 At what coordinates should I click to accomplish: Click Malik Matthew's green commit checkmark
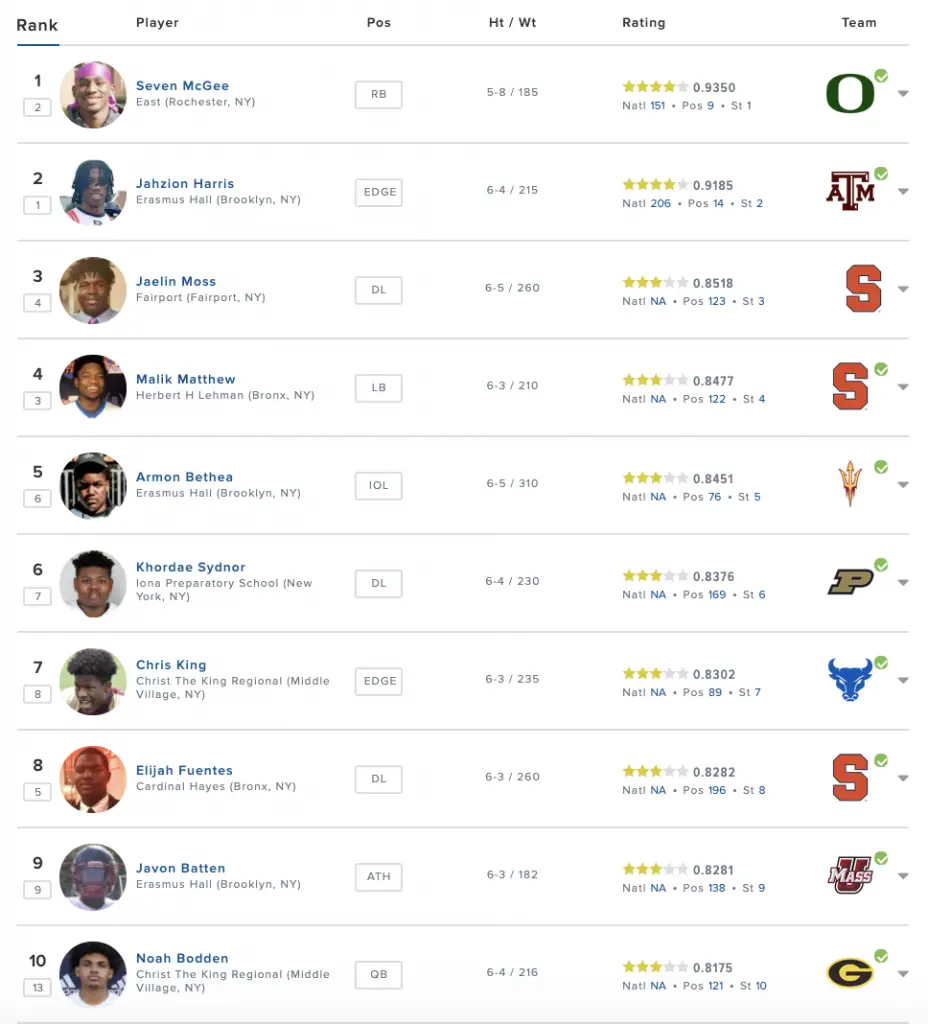pos(881,369)
